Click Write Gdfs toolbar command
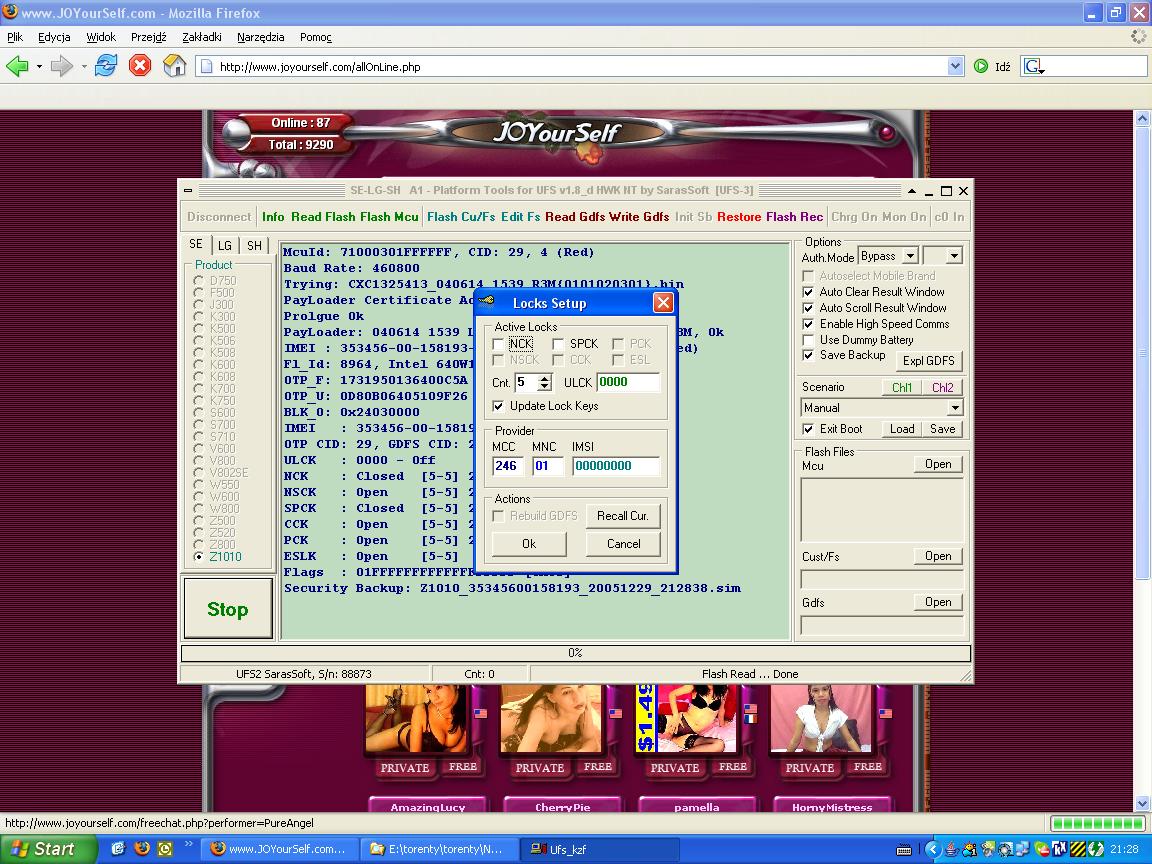1152x864 pixels. pyautogui.click(x=639, y=217)
